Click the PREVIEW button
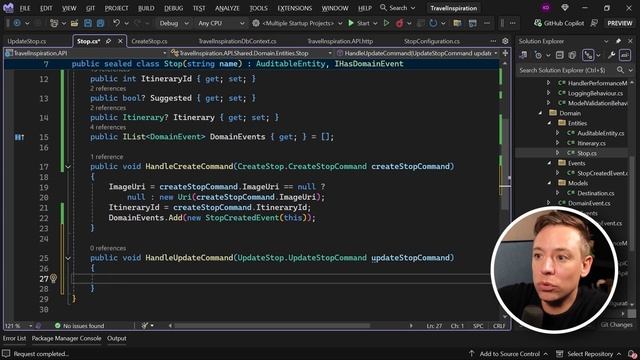The width and height of the screenshot is (640, 360). click(x=620, y=23)
